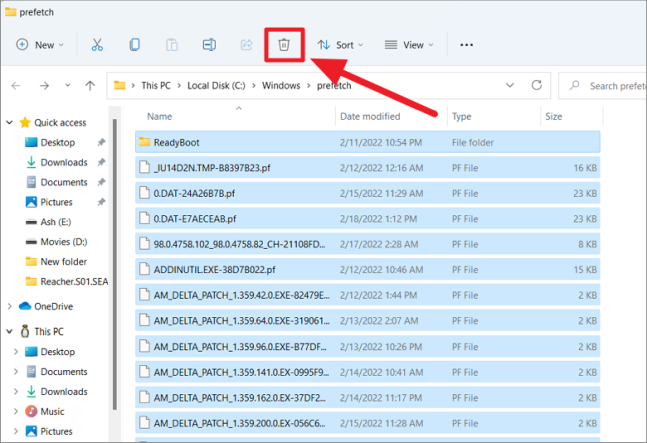Viewport: 647px width, 443px height.
Task: Click the Rename icon in toolbar
Action: [209, 45]
